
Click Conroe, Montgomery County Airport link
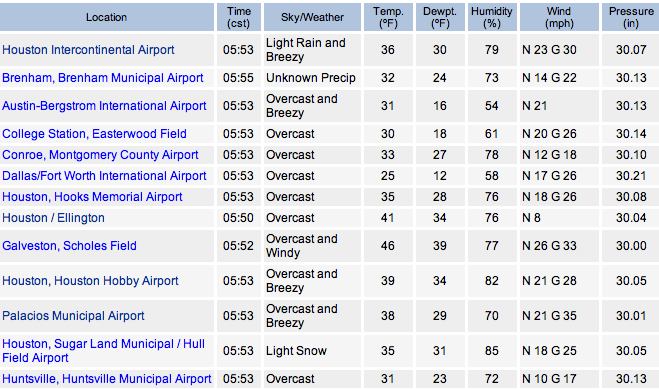click(100, 155)
